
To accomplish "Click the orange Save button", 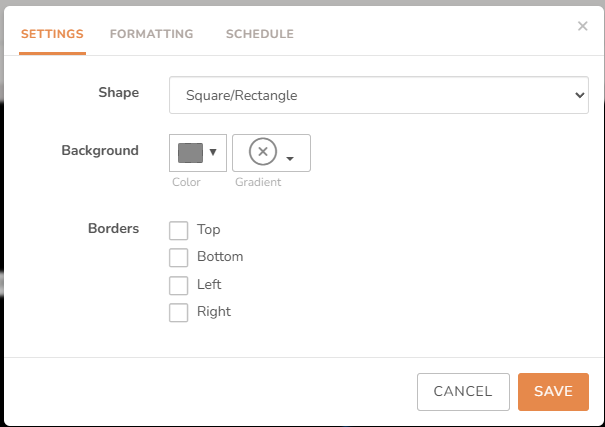I will [553, 392].
